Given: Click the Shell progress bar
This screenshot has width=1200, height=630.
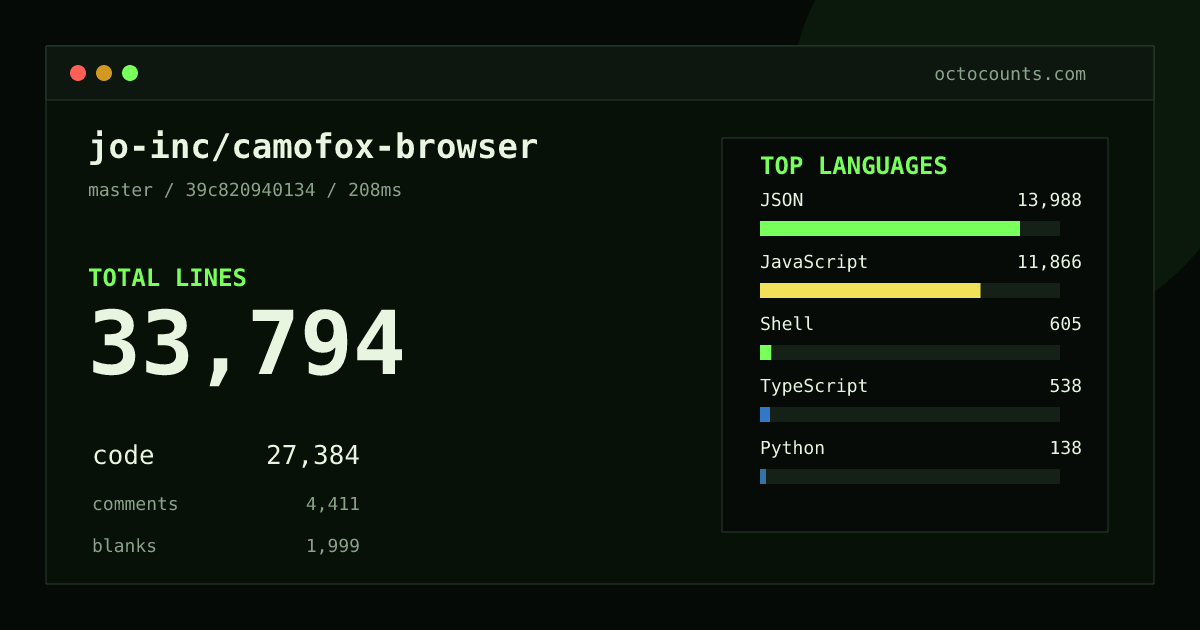Looking at the screenshot, I should point(910,352).
